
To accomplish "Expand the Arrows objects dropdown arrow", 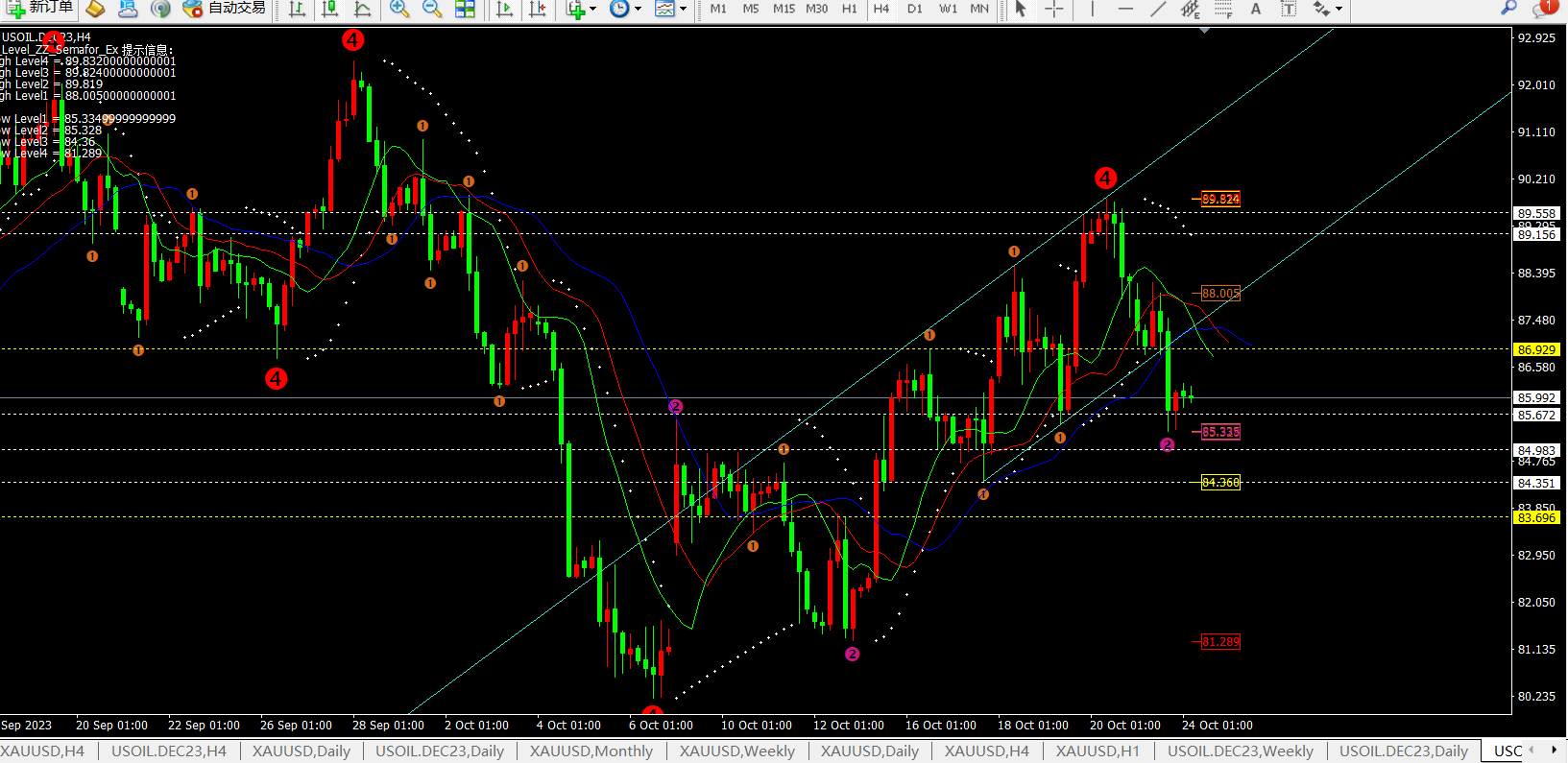I will [1339, 9].
